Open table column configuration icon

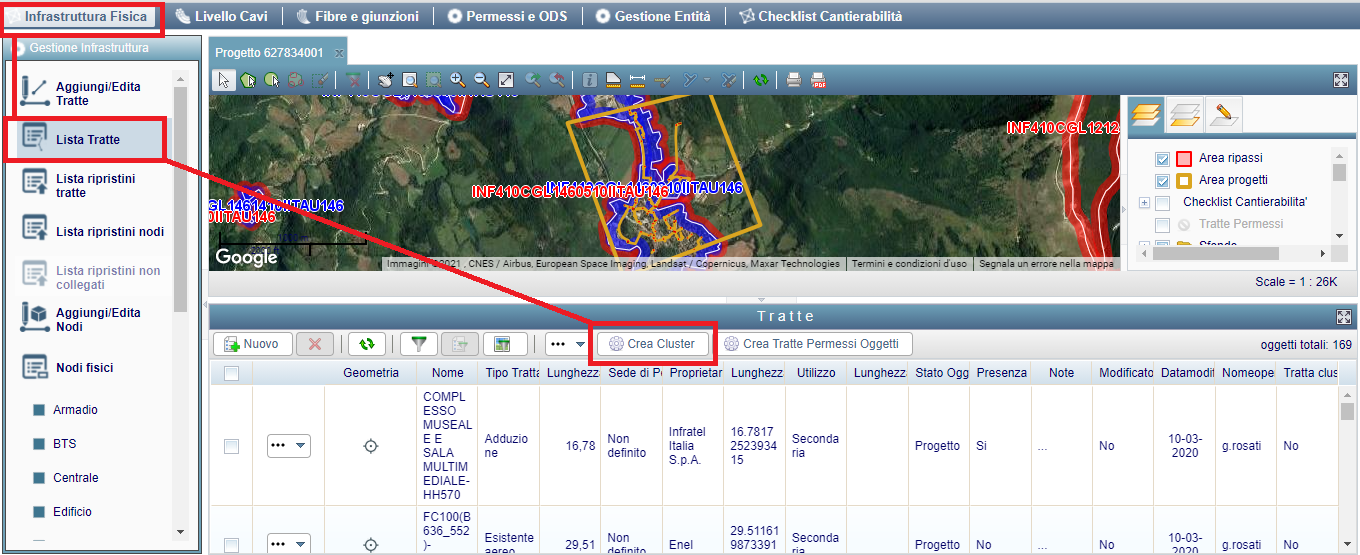(504, 344)
